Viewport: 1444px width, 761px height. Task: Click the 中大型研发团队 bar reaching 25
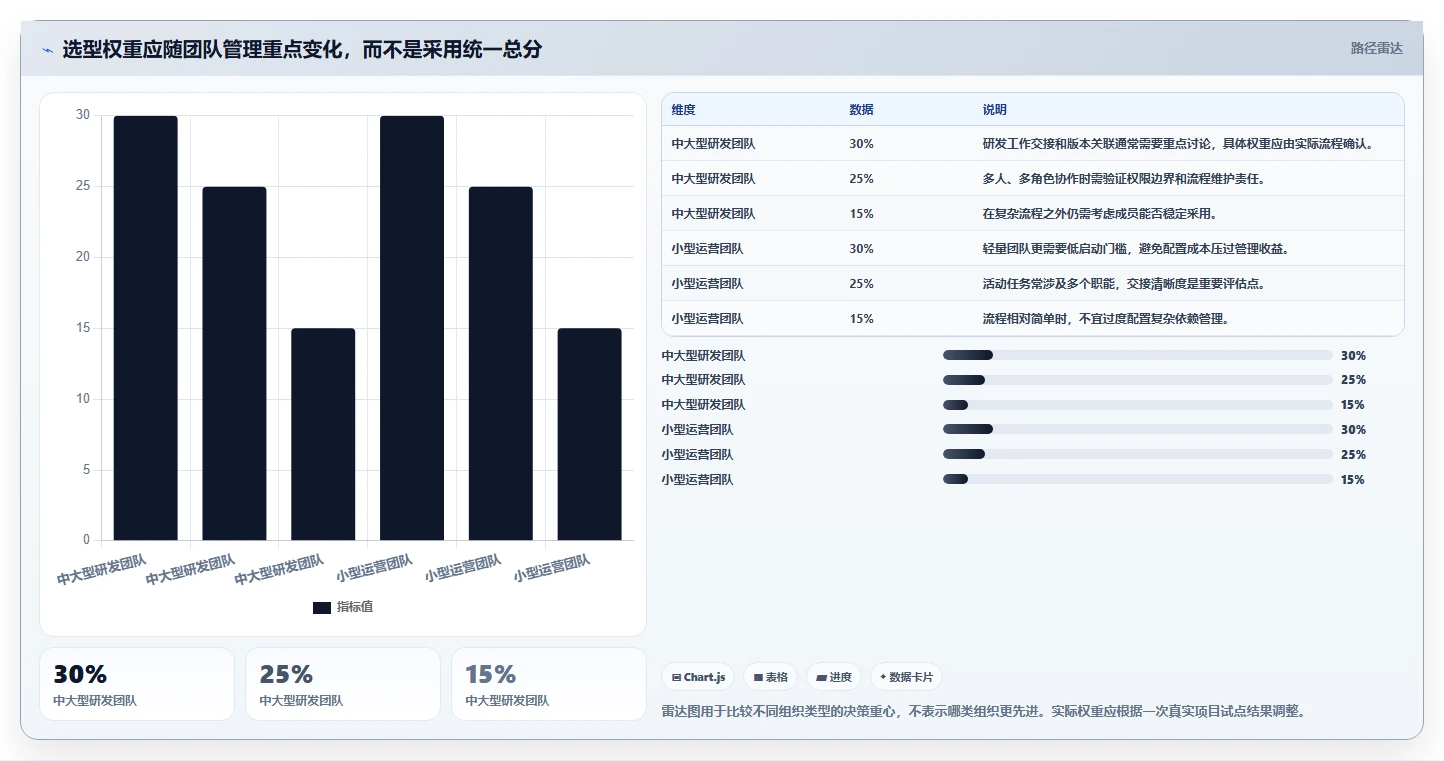click(x=234, y=364)
